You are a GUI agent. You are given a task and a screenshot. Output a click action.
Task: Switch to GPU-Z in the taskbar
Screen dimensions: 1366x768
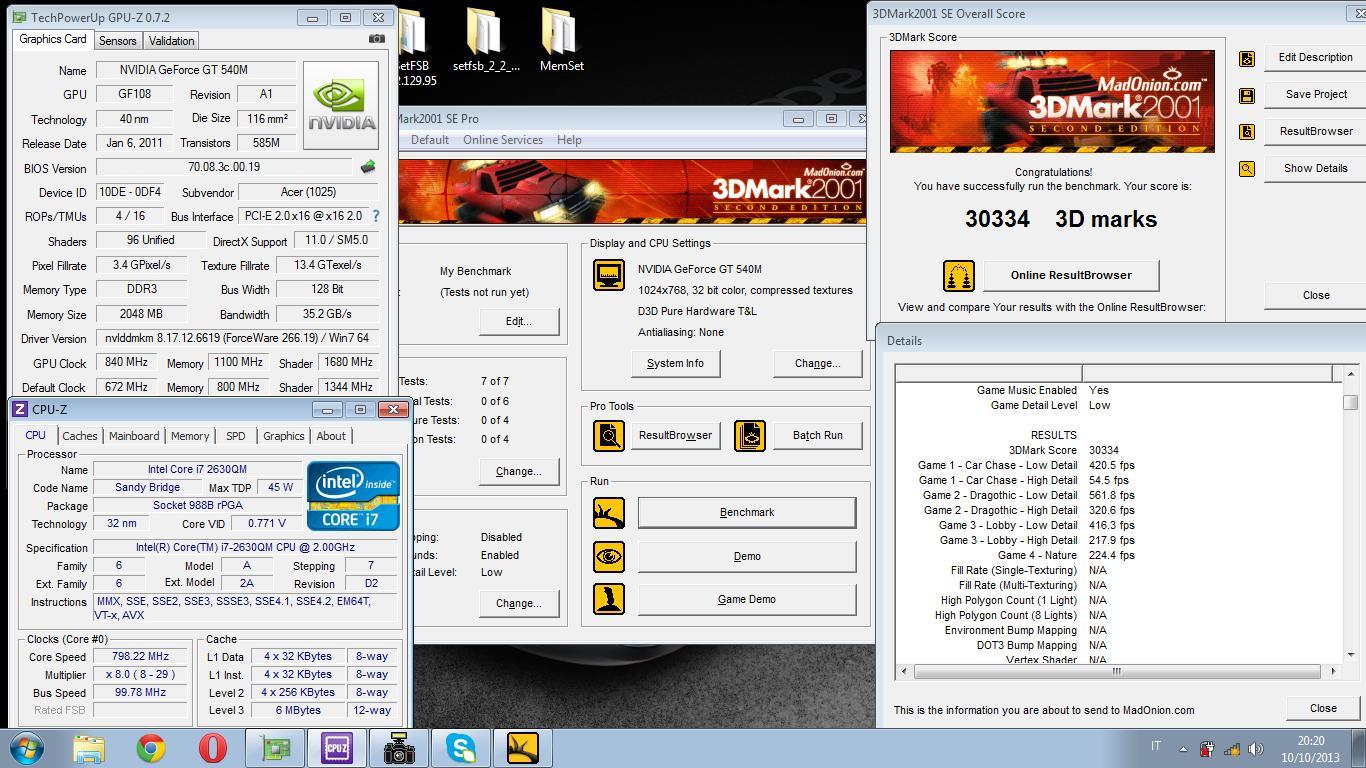coord(275,748)
